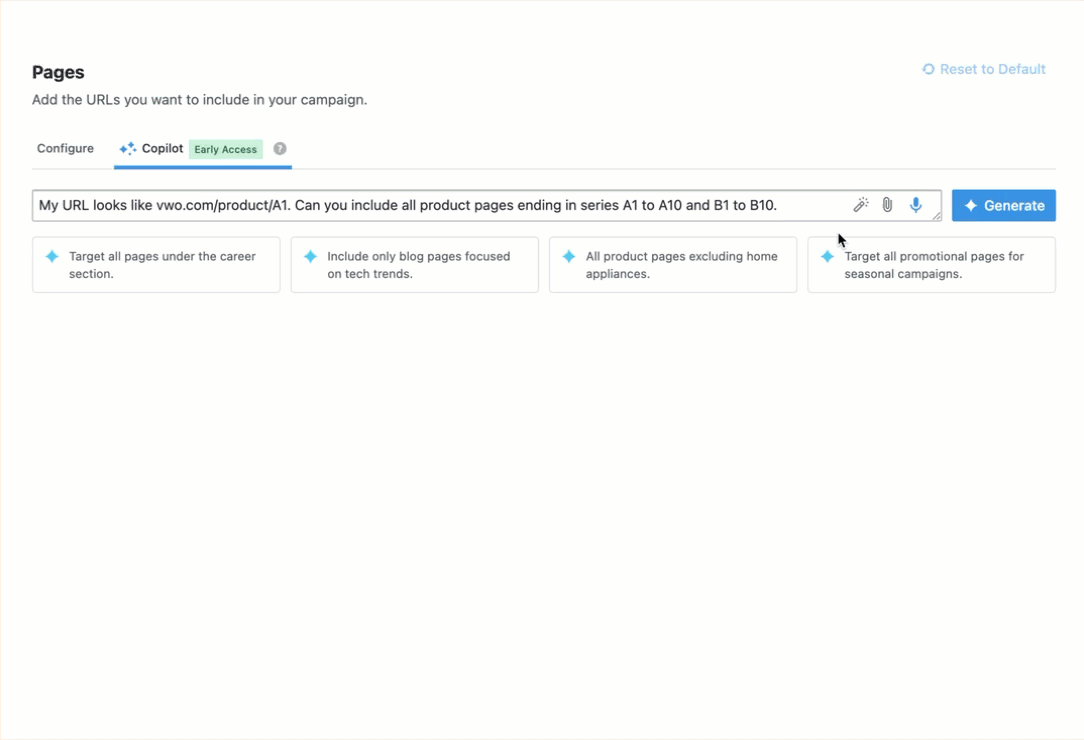
Task: Click the magic wand enhance prompt icon
Action: [x=861, y=205]
